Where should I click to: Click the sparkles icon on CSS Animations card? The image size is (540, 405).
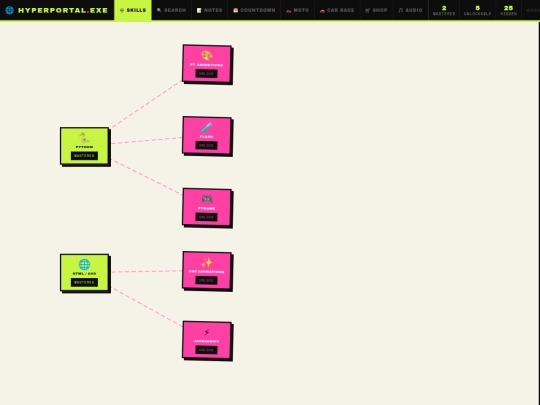coord(207,262)
